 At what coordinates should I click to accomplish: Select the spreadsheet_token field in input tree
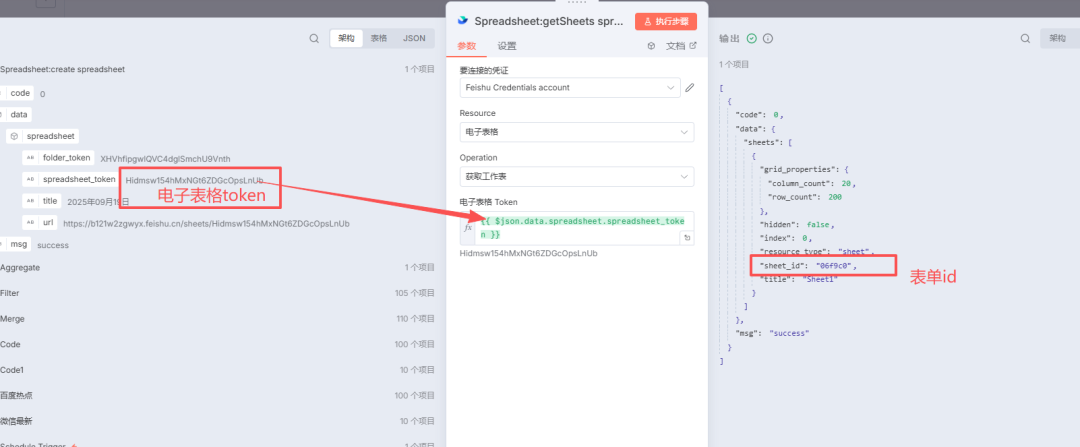click(x=79, y=179)
